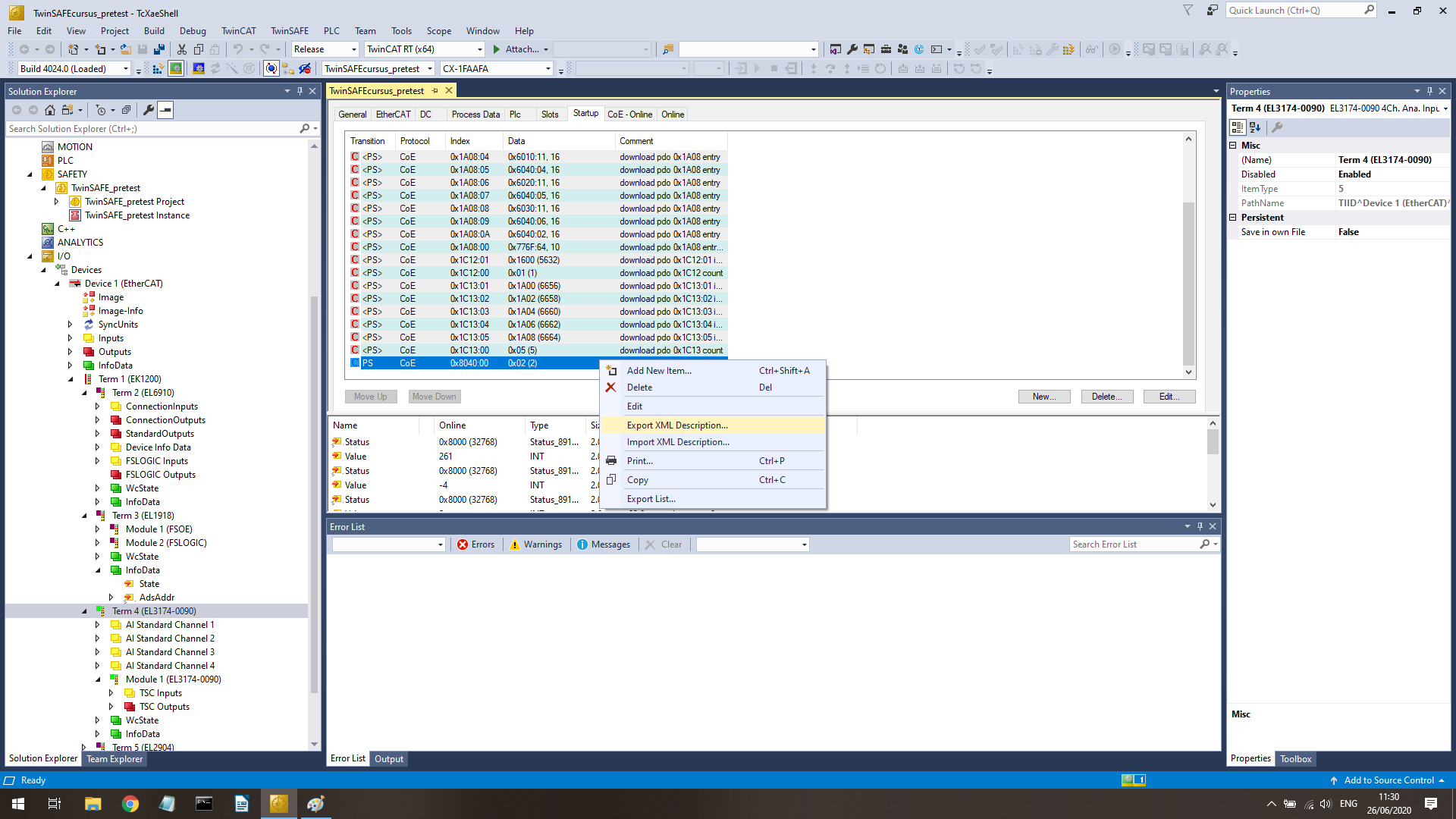Image resolution: width=1456 pixels, height=819 pixels.
Task: Toggle the Errors filter in Error List
Action: (475, 544)
